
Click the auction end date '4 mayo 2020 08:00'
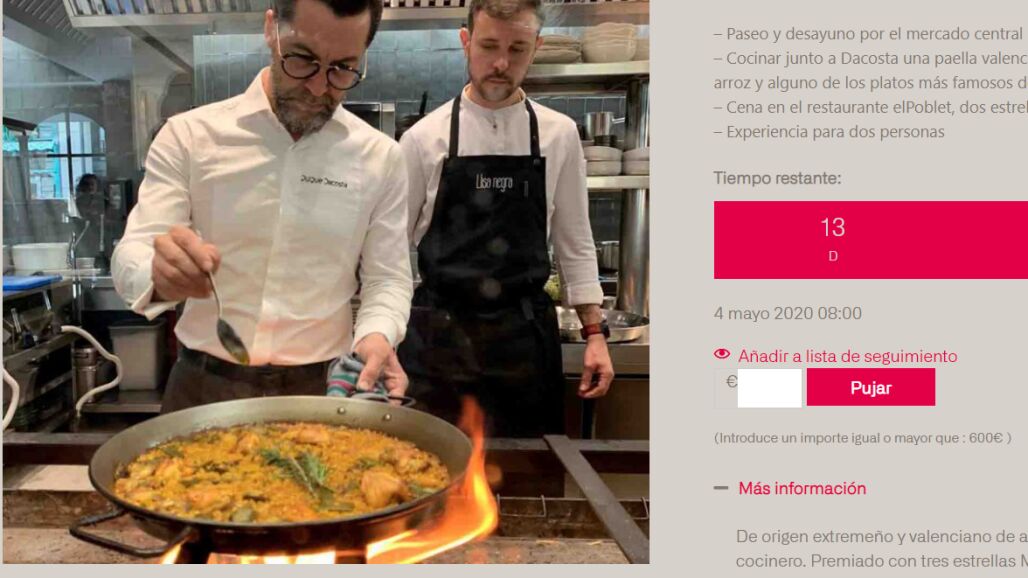(x=787, y=313)
